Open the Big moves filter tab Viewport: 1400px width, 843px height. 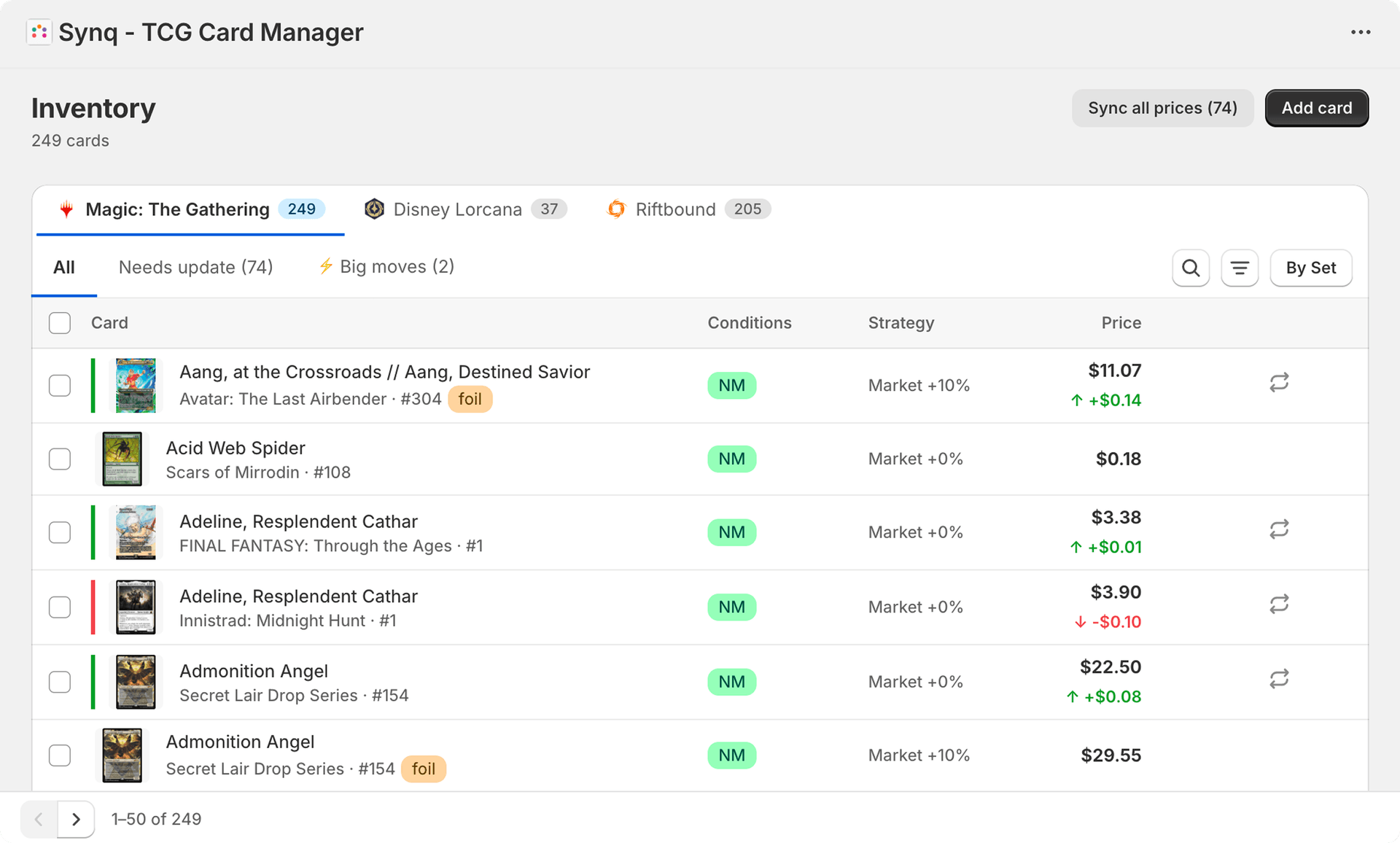coord(386,267)
